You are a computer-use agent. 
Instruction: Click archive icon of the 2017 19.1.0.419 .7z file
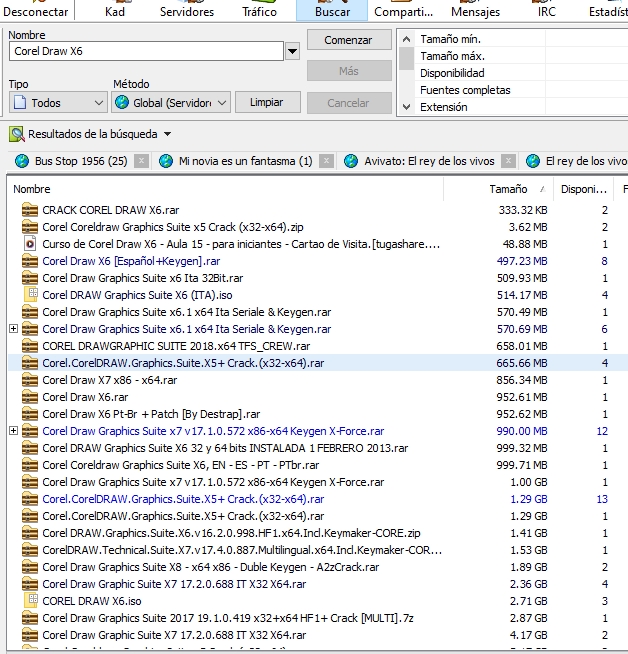(30, 618)
